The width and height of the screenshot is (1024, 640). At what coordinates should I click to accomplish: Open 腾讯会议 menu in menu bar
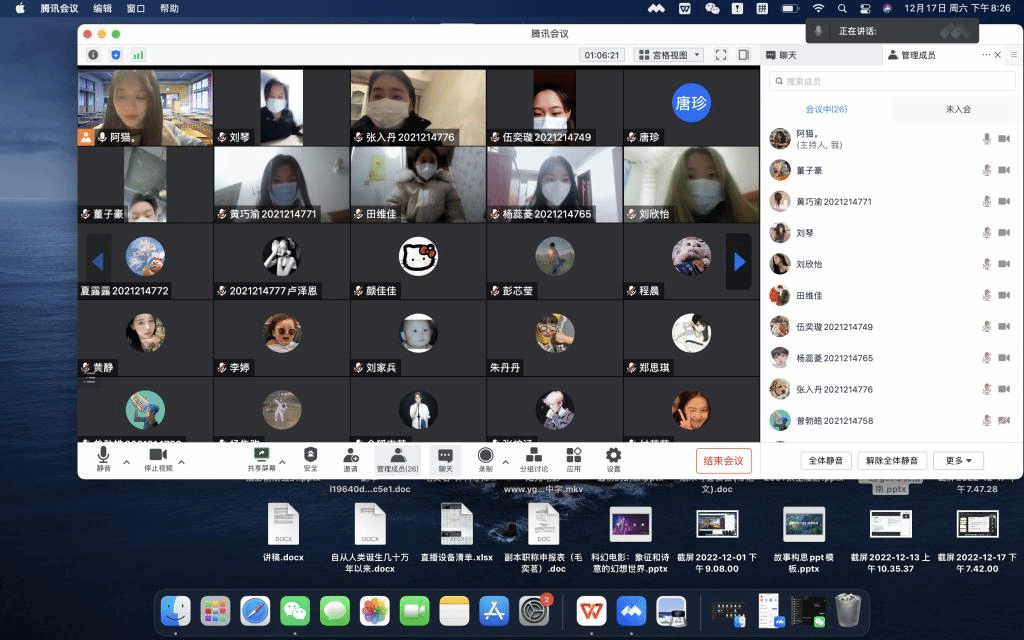pos(59,8)
